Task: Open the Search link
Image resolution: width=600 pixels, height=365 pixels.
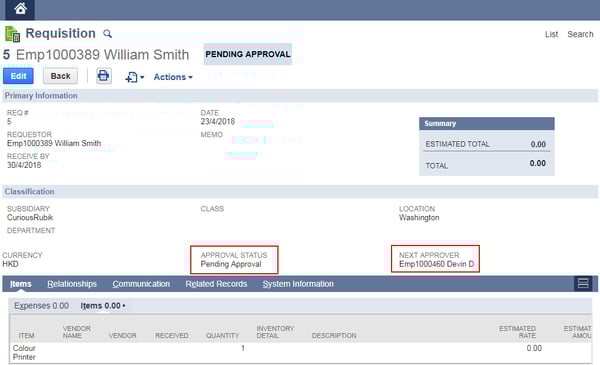Action: tap(580, 34)
